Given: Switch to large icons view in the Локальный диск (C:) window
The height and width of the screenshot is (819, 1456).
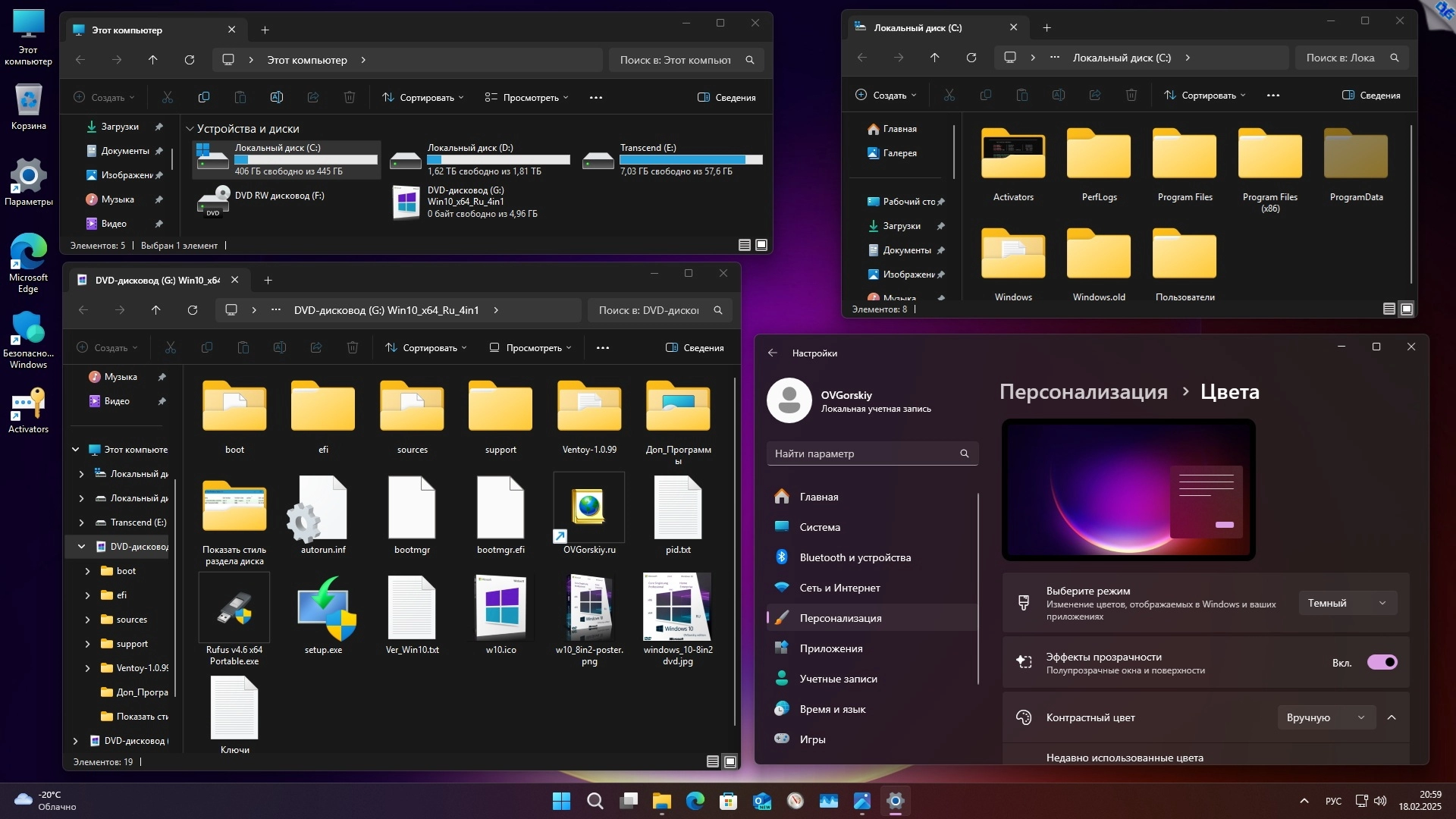Looking at the screenshot, I should (x=1407, y=309).
